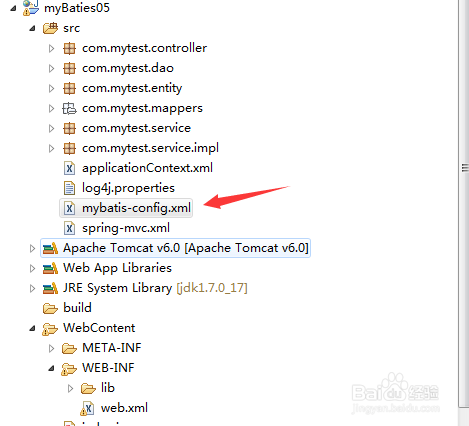Image resolution: width=469 pixels, height=426 pixels.
Task: Click the log4j.properties file icon
Action: click(69, 188)
